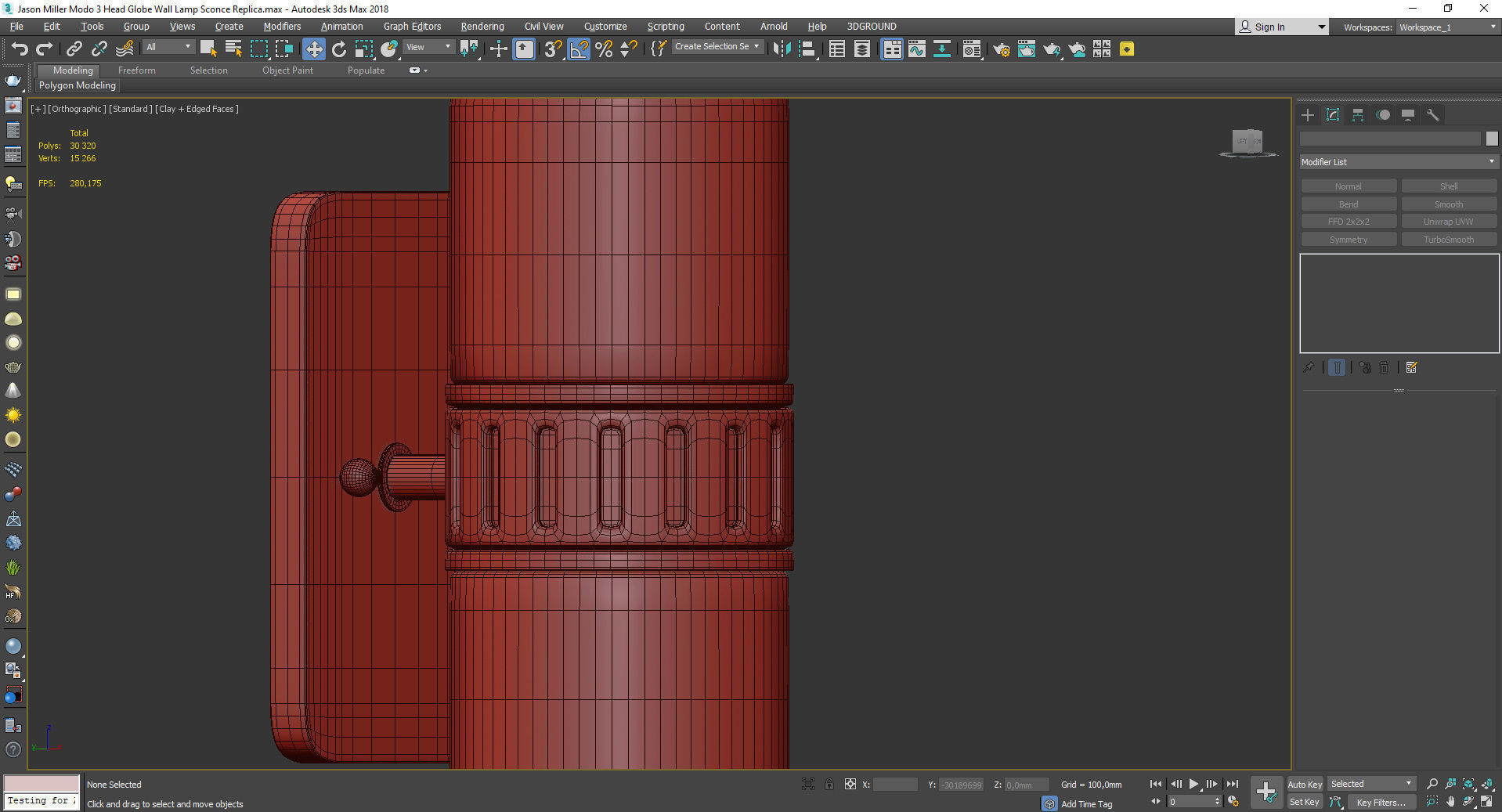The image size is (1502, 812).
Task: Click the ViewCube in the viewport
Action: click(x=1247, y=142)
